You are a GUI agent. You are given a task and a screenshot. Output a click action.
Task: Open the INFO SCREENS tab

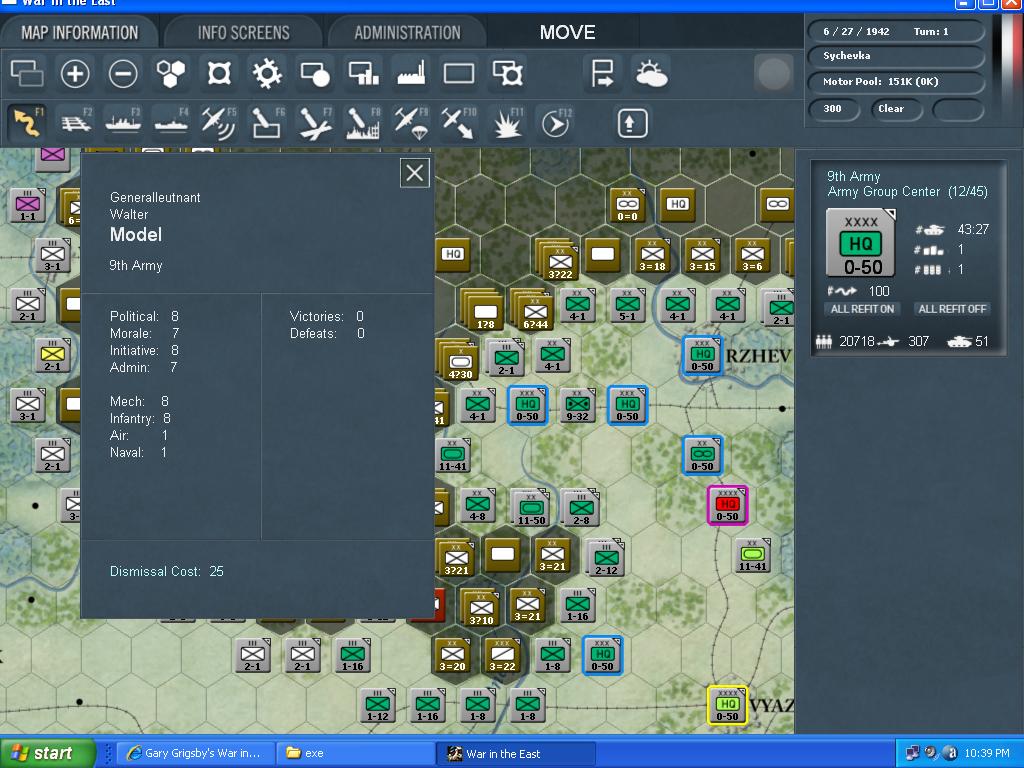tap(244, 33)
